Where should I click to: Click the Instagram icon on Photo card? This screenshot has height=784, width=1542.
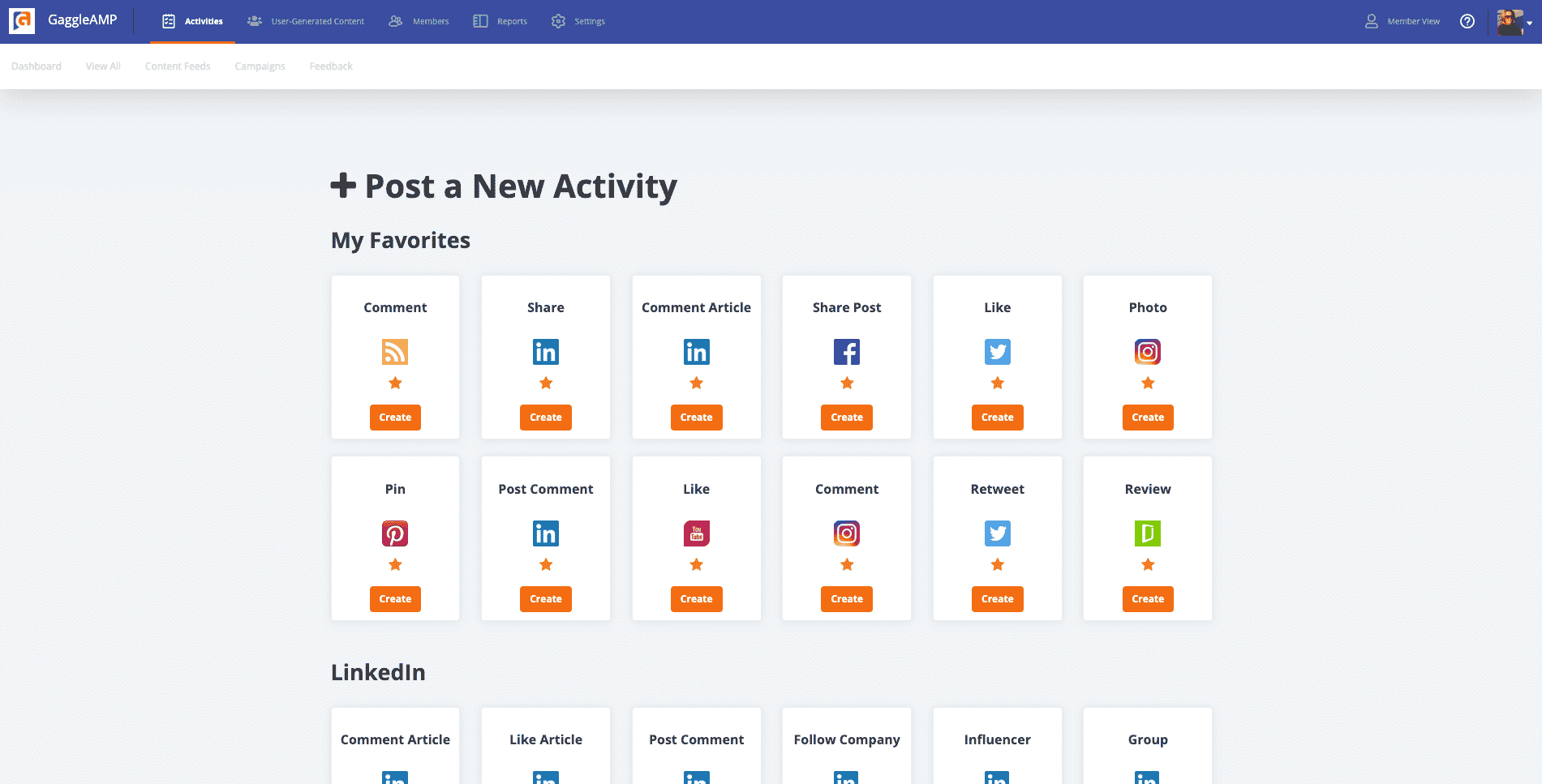(x=1148, y=352)
